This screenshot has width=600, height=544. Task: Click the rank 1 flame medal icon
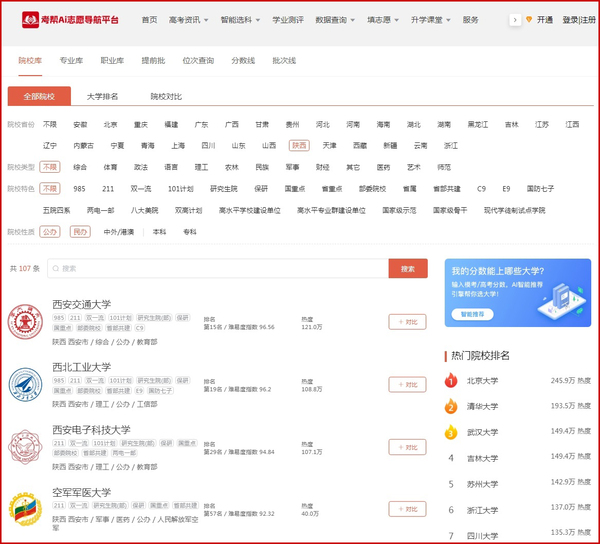452,380
